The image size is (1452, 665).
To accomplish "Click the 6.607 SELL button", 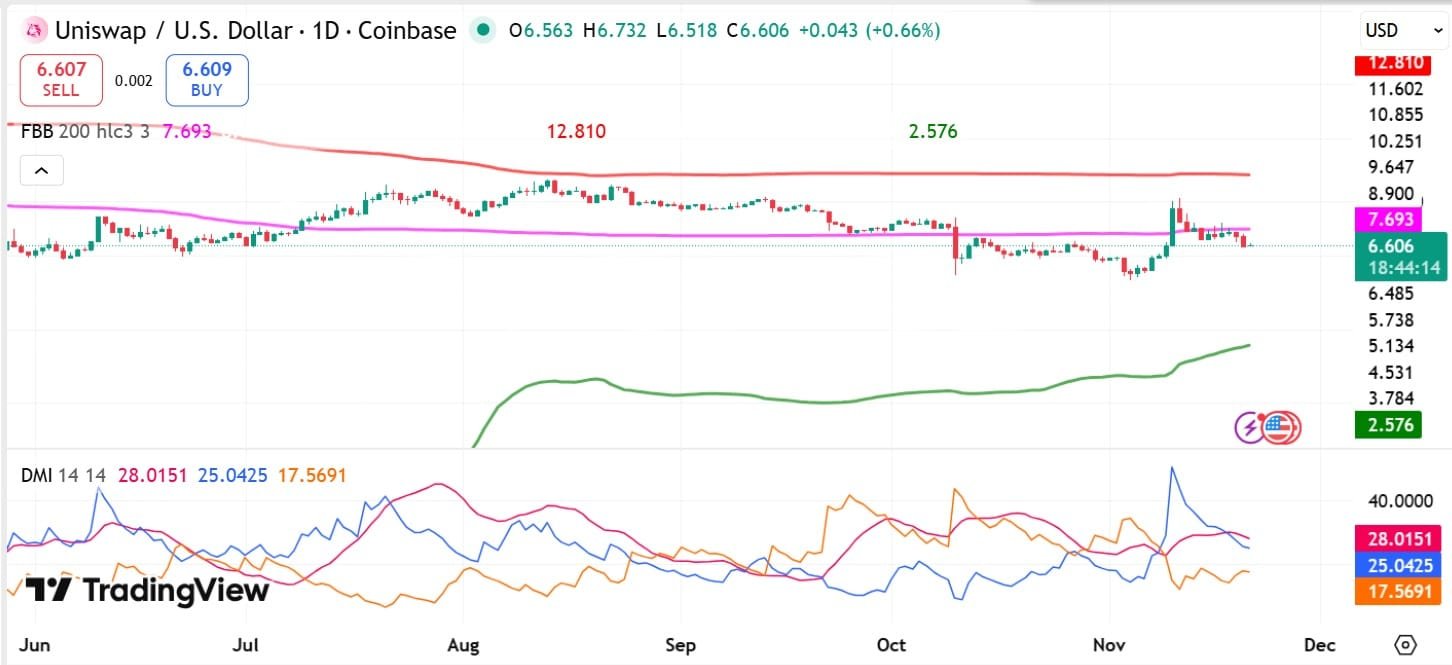I will point(61,80).
